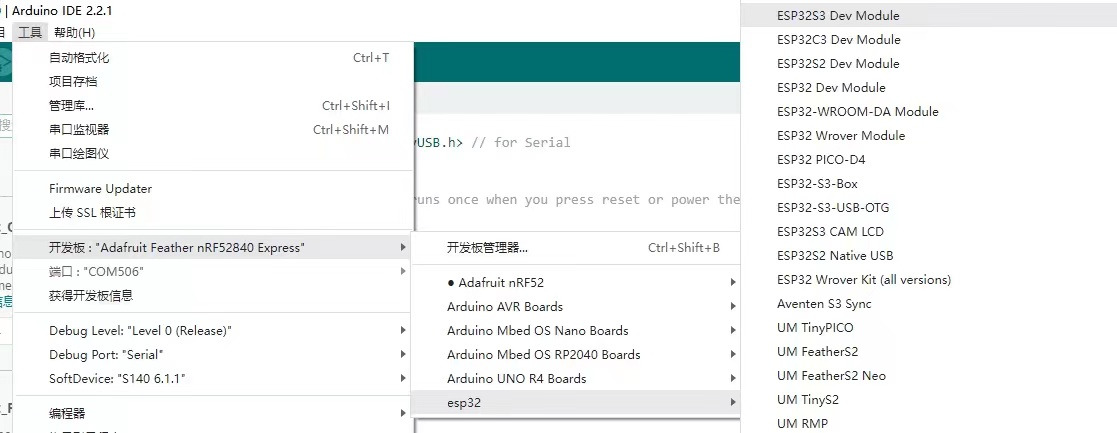Open the 工具 menu in the menu bar

coord(30,32)
